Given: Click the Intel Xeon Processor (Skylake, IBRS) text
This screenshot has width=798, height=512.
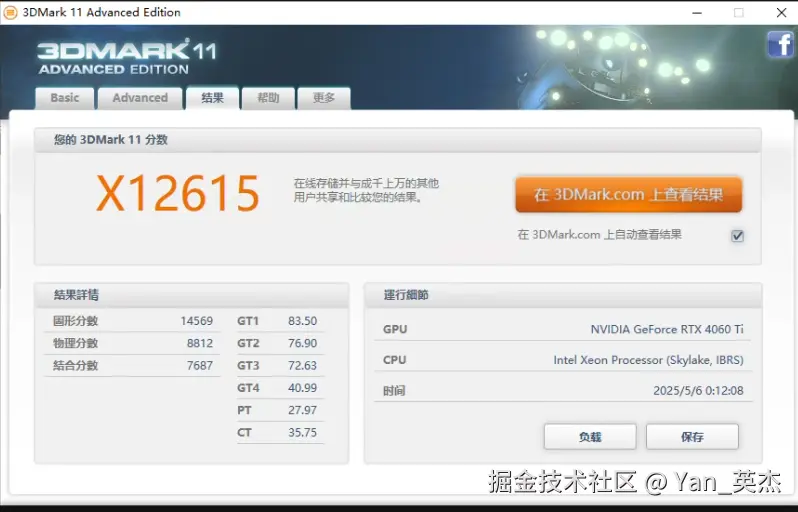Looking at the screenshot, I should tap(648, 360).
